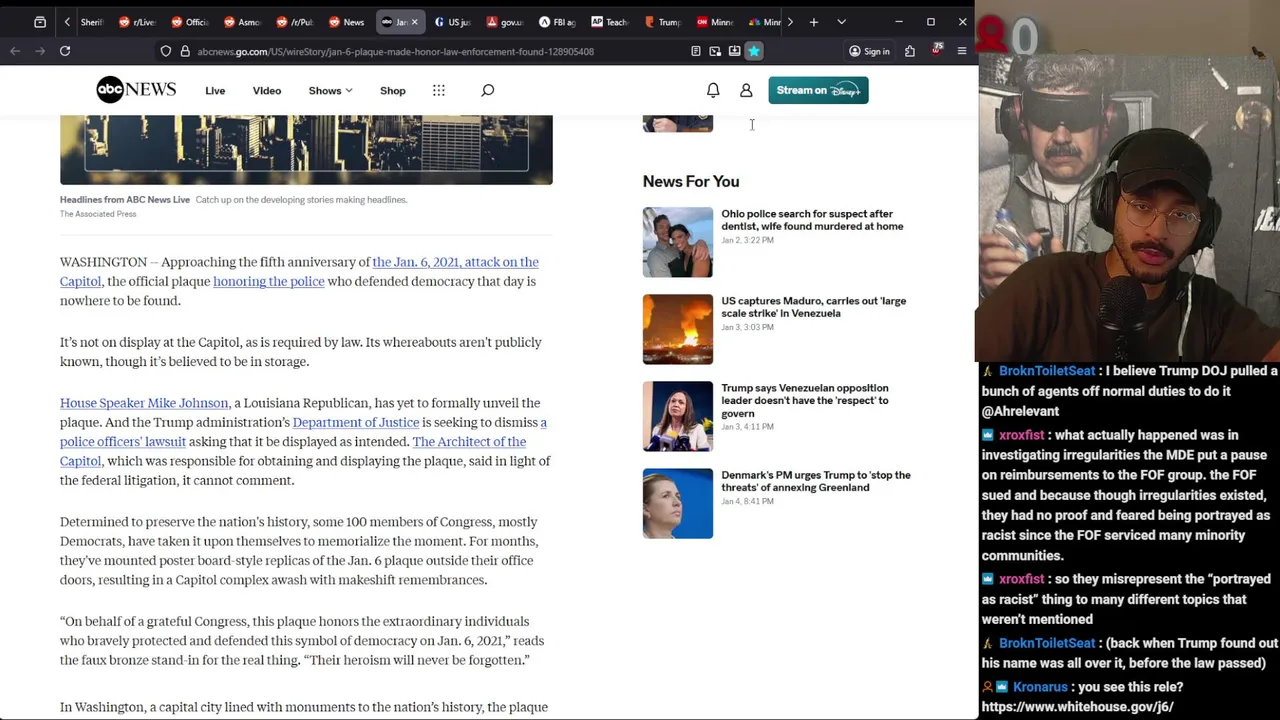Open a new browser tab

[814, 22]
